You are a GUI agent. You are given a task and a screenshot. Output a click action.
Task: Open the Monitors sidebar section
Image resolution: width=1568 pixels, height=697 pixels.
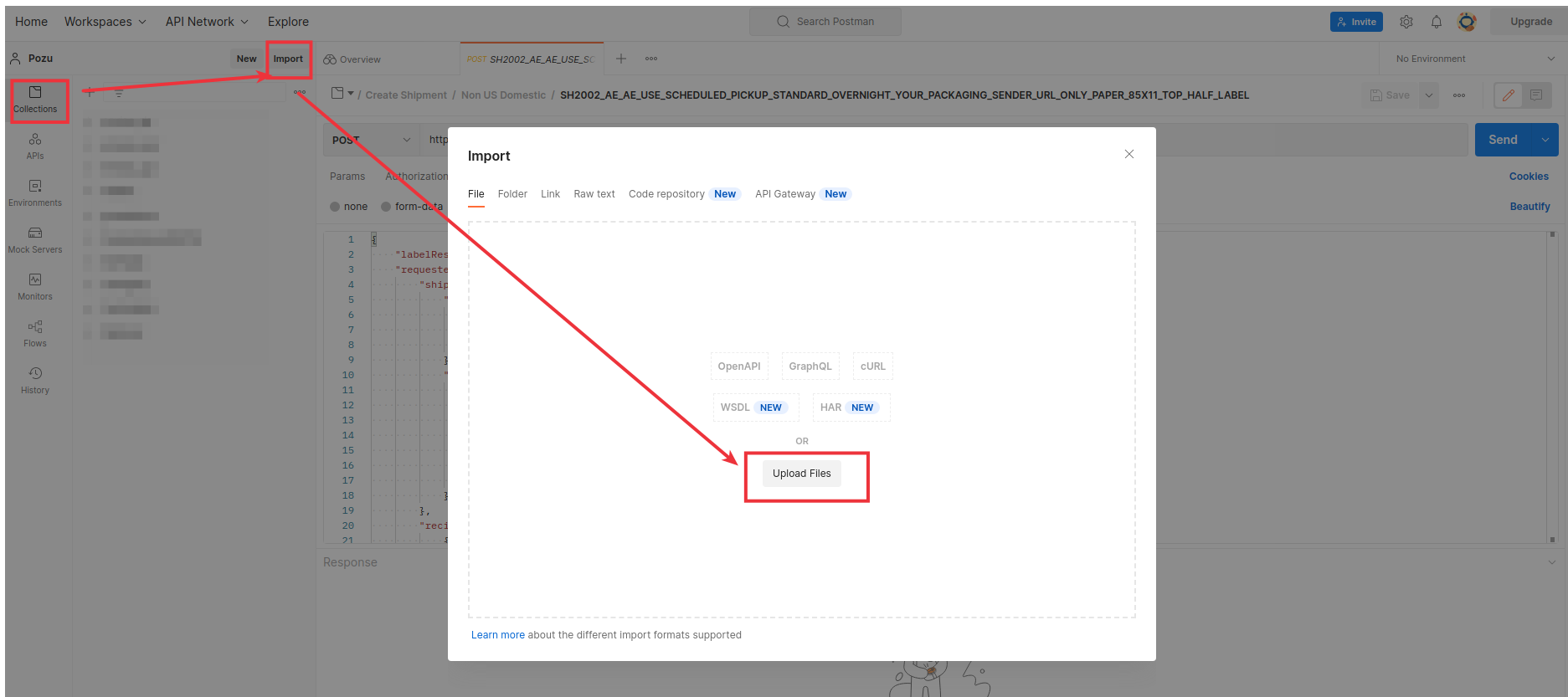(x=35, y=286)
